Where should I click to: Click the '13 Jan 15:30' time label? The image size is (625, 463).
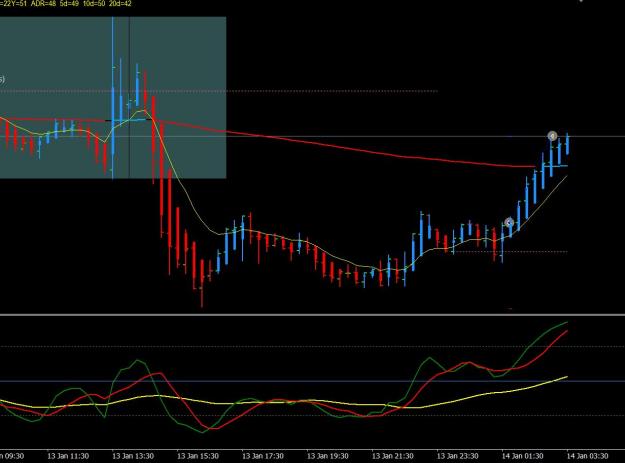tap(198, 456)
